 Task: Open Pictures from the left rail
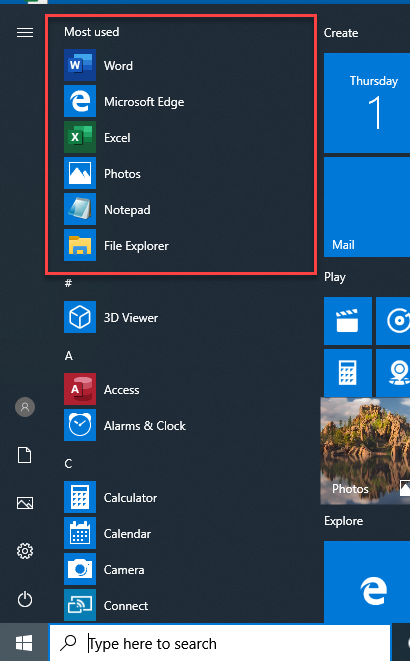(25, 503)
